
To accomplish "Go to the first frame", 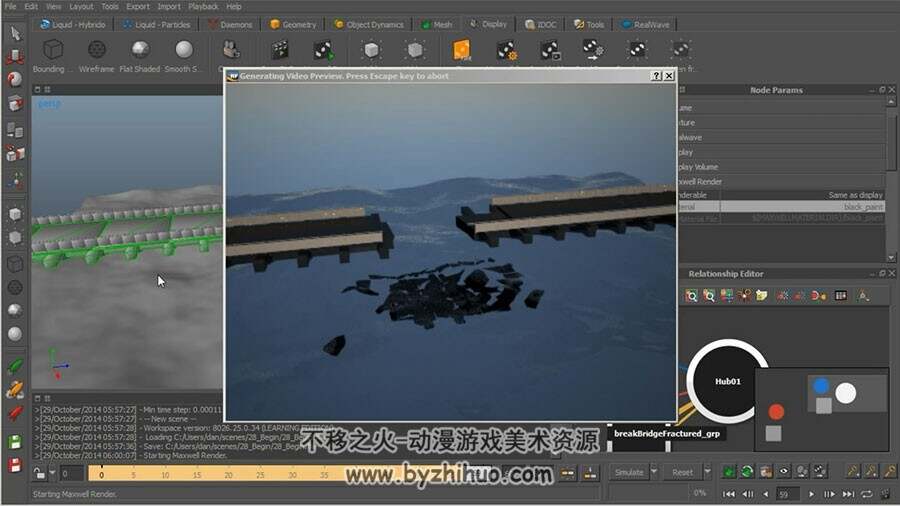I will pos(729,494).
